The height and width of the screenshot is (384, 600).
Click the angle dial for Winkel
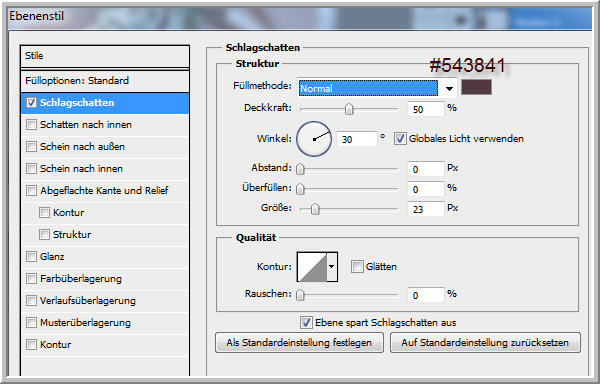tap(314, 139)
